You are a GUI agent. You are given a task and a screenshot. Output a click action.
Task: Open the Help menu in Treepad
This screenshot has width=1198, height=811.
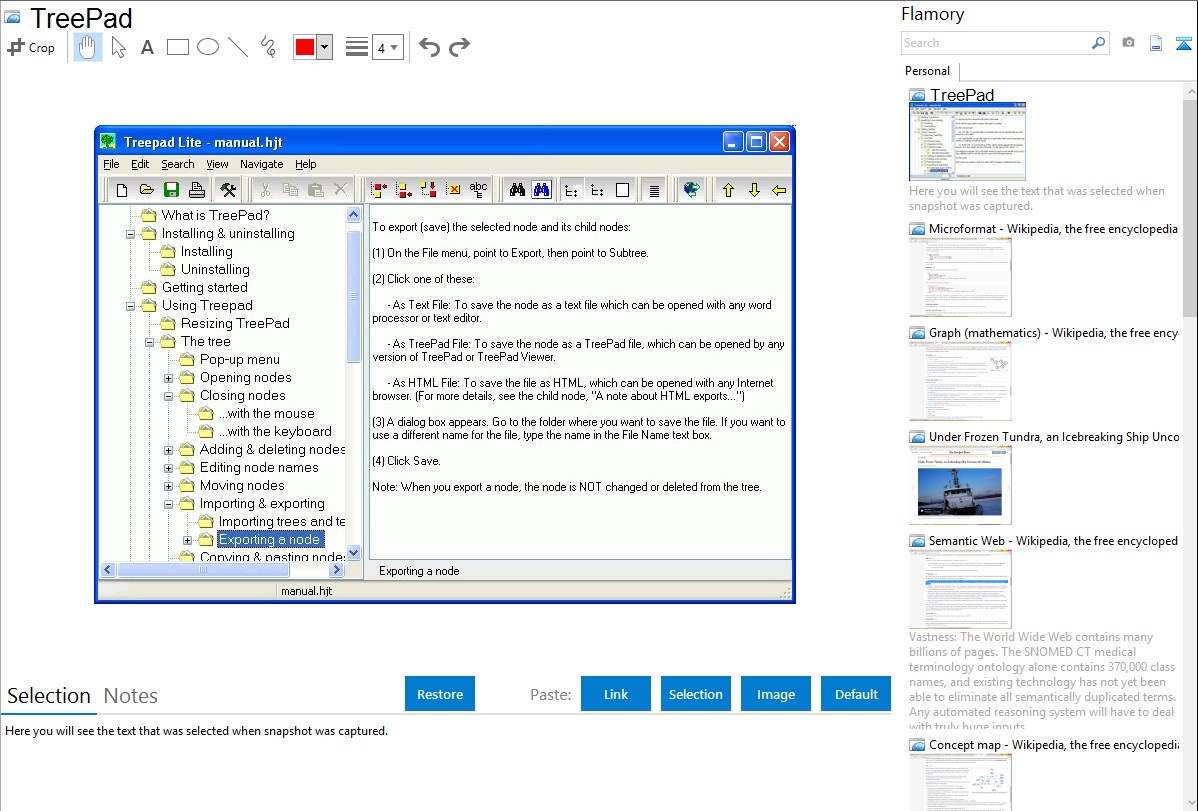point(306,164)
